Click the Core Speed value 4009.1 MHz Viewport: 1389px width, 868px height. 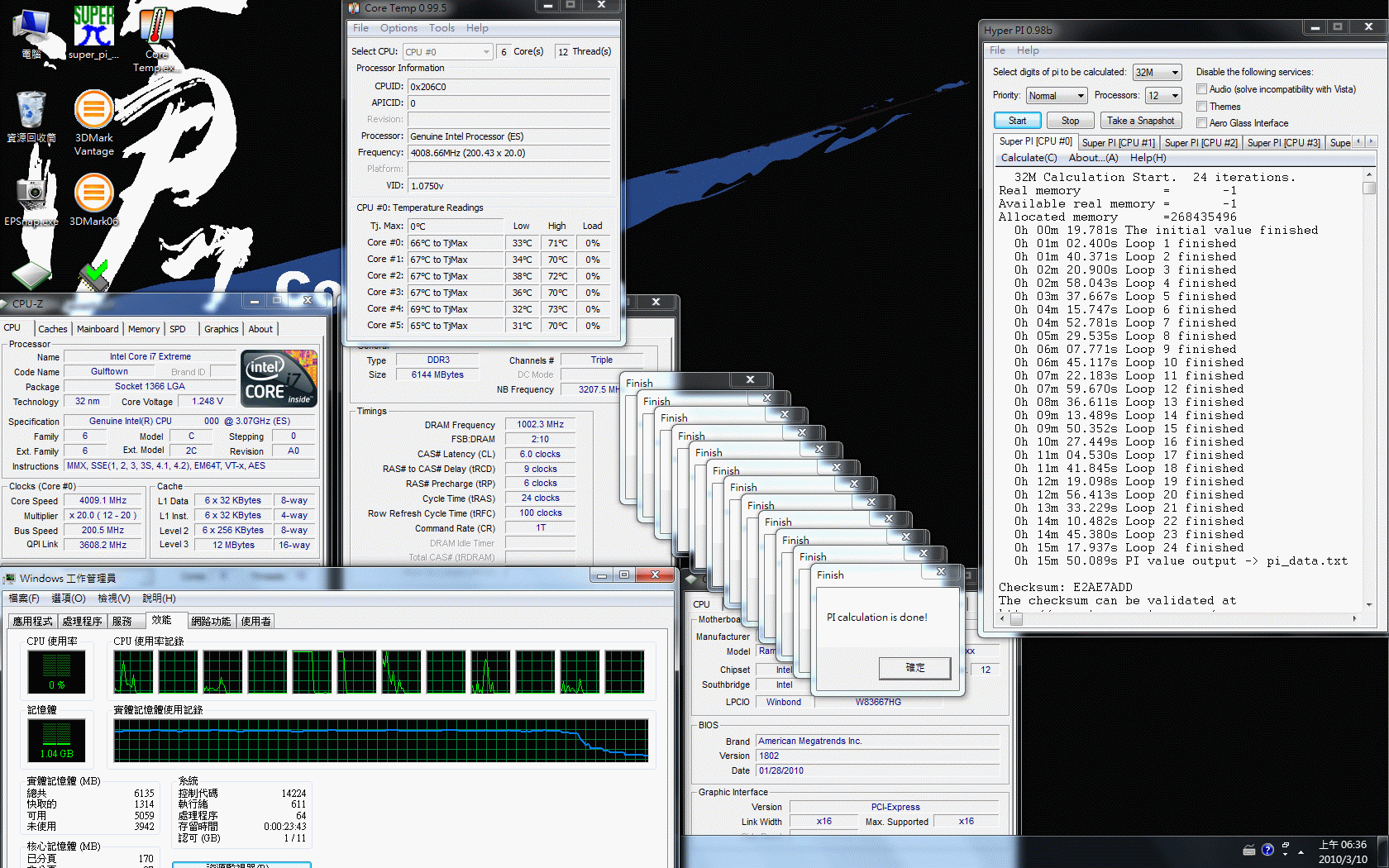(x=103, y=501)
